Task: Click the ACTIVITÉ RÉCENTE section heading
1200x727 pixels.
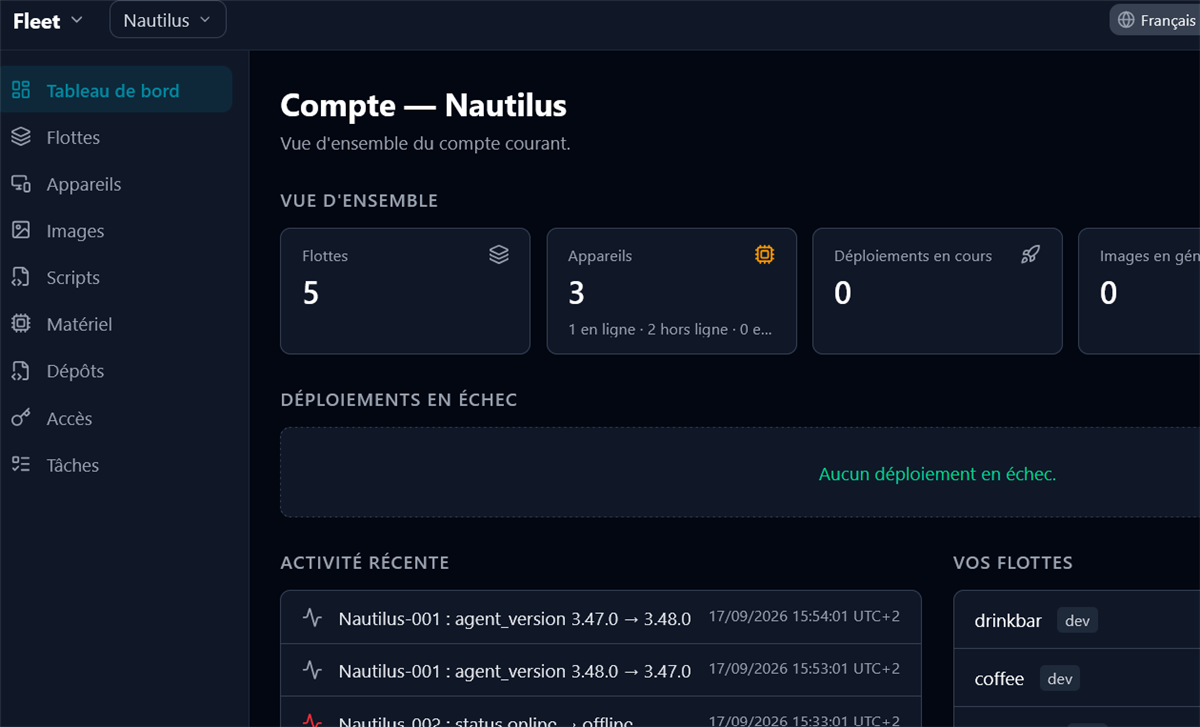Action: coord(365,562)
